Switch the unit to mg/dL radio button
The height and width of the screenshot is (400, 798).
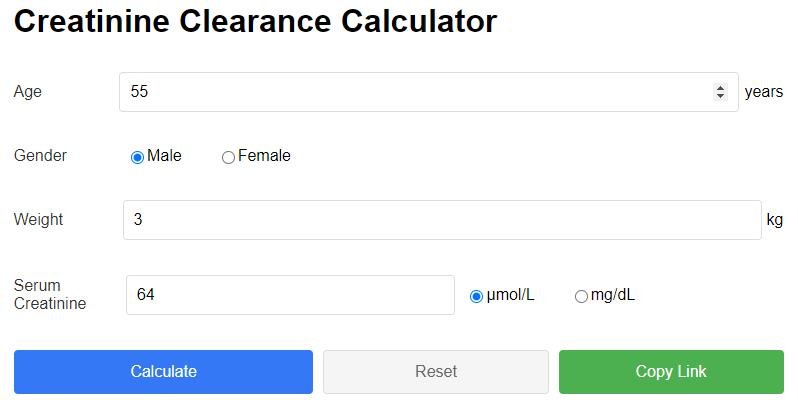[581, 296]
